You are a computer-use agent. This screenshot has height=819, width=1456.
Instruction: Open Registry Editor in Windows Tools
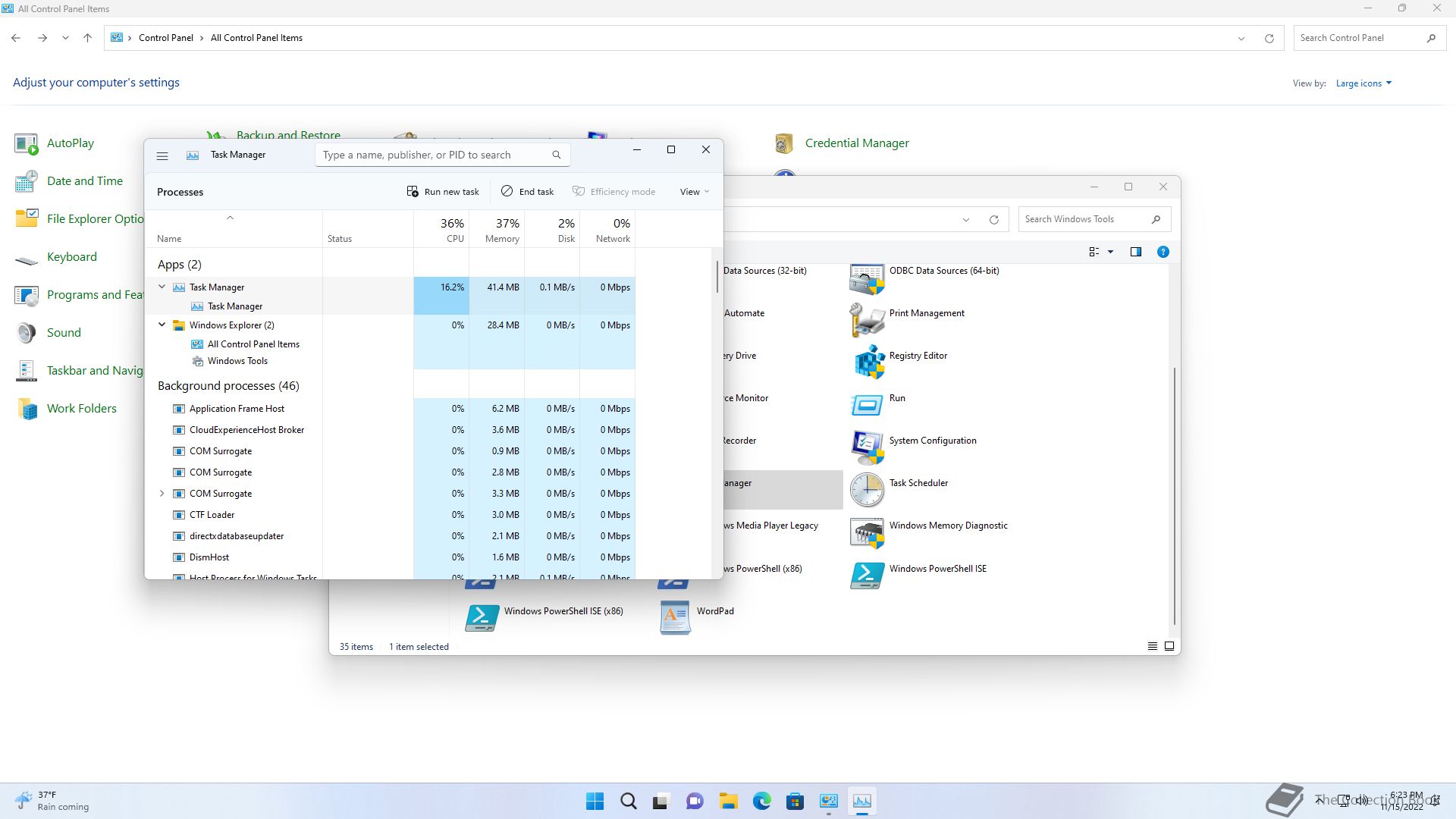899,363
